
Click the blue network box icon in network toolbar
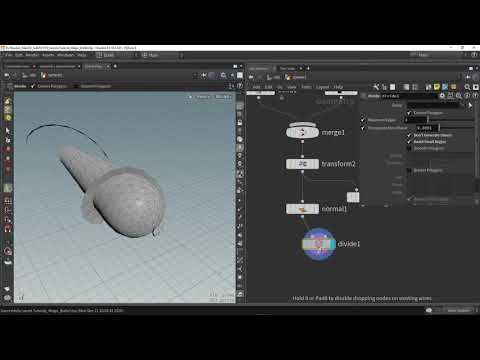click(x=445, y=87)
